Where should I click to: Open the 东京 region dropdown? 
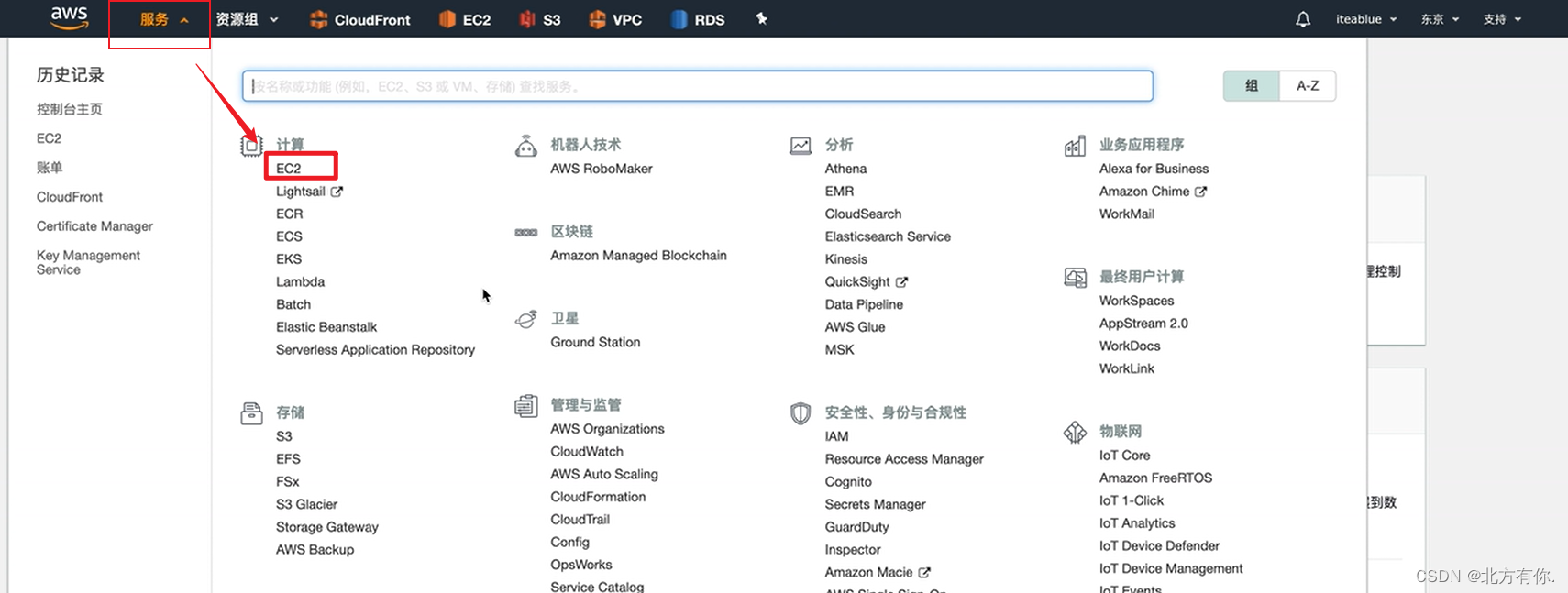[x=1440, y=19]
